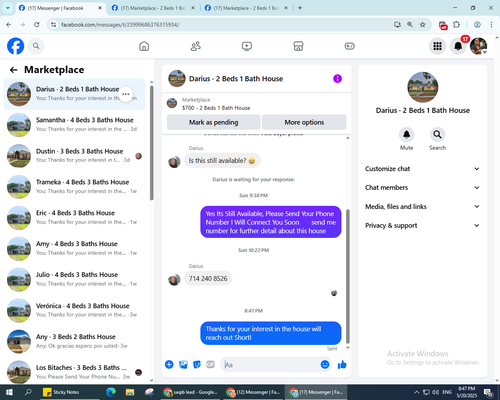Open the Marketplace storefront icon
500x400 pixels.
(298, 46)
